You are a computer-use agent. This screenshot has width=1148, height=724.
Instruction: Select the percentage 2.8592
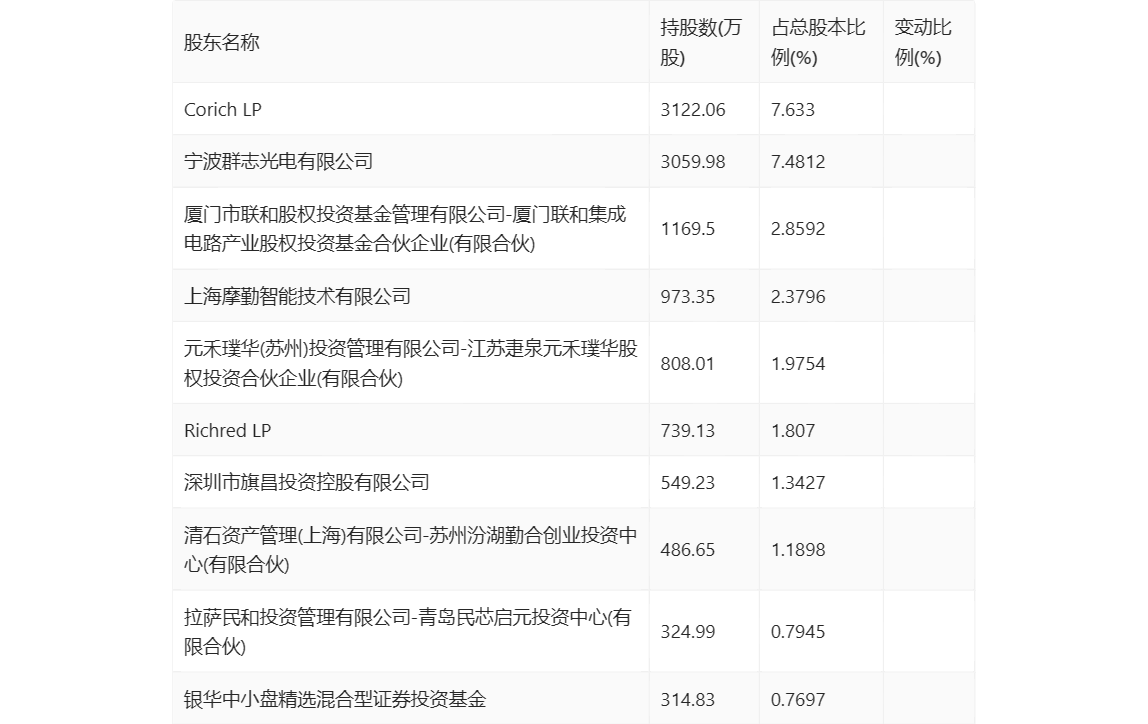pyautogui.click(x=798, y=229)
